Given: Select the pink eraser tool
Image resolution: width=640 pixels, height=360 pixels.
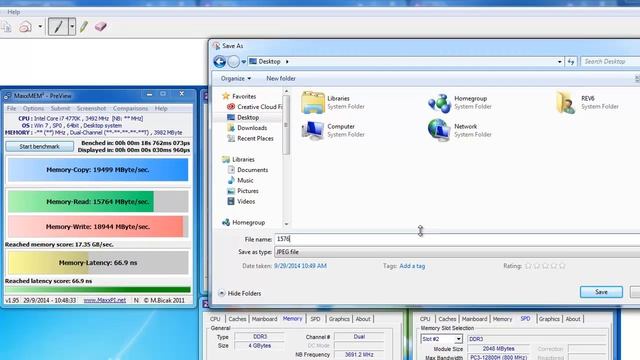Looking at the screenshot, I should coord(101,27).
